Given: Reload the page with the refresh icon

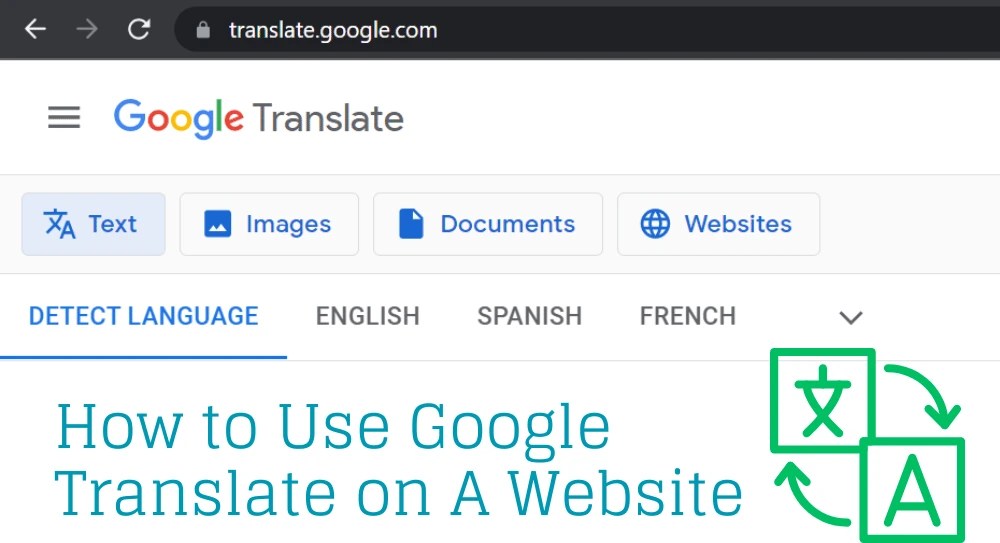Looking at the screenshot, I should (139, 29).
